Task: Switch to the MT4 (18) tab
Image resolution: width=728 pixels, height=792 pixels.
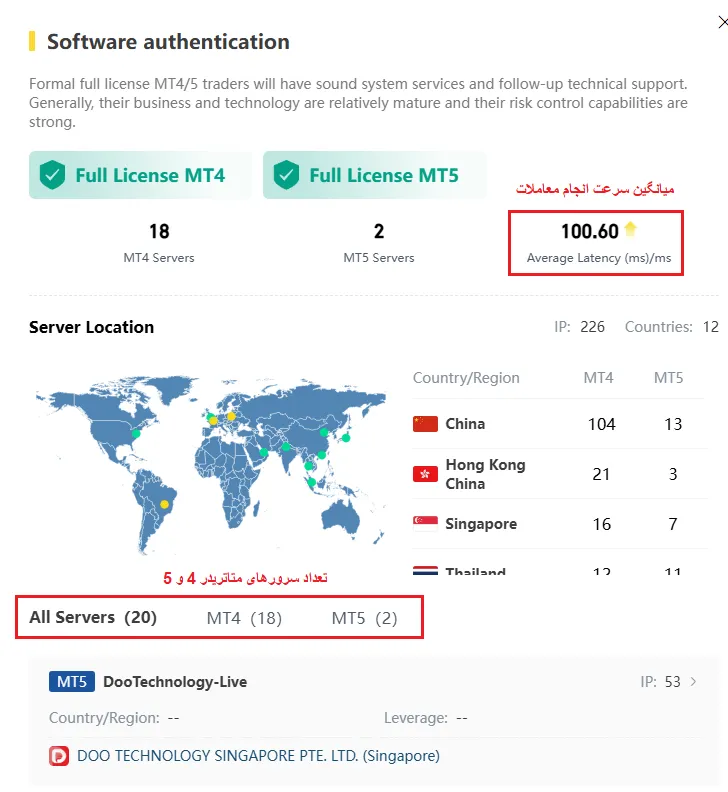Action: coord(244,618)
